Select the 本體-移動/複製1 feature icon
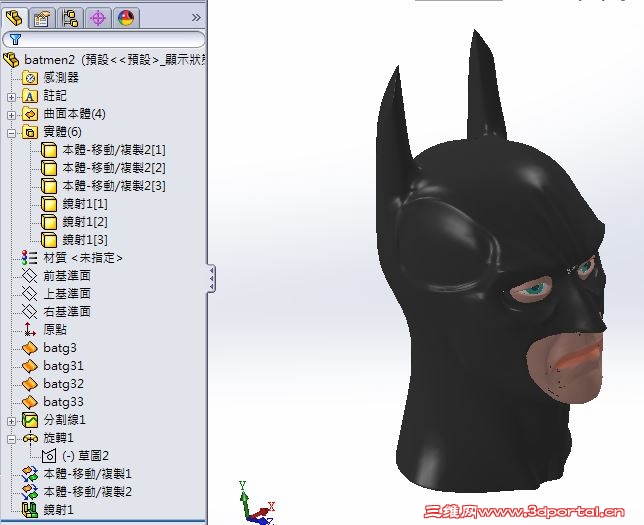644x525 pixels. pos(30,474)
